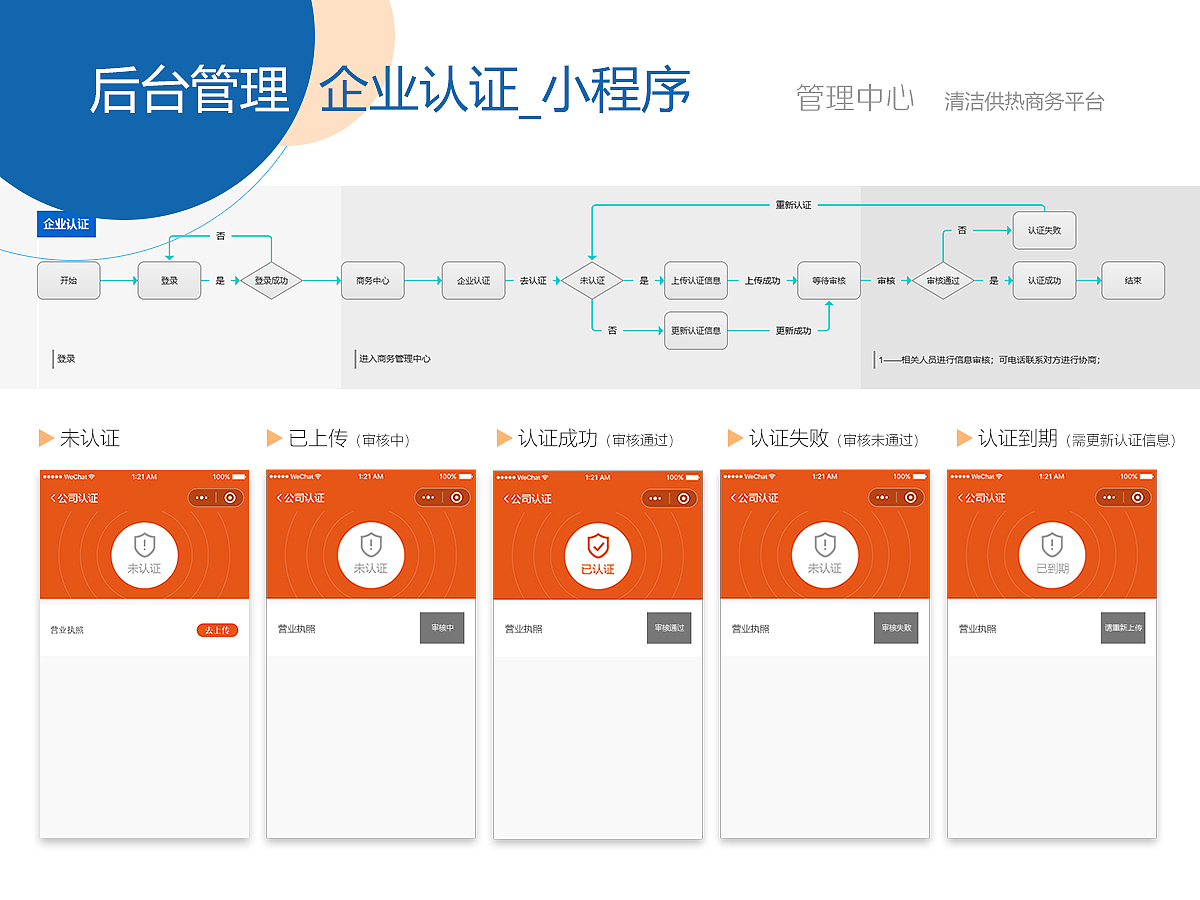1200x900 pixels.
Task: Click the 登录 node in the flowchart
Action: click(x=170, y=281)
